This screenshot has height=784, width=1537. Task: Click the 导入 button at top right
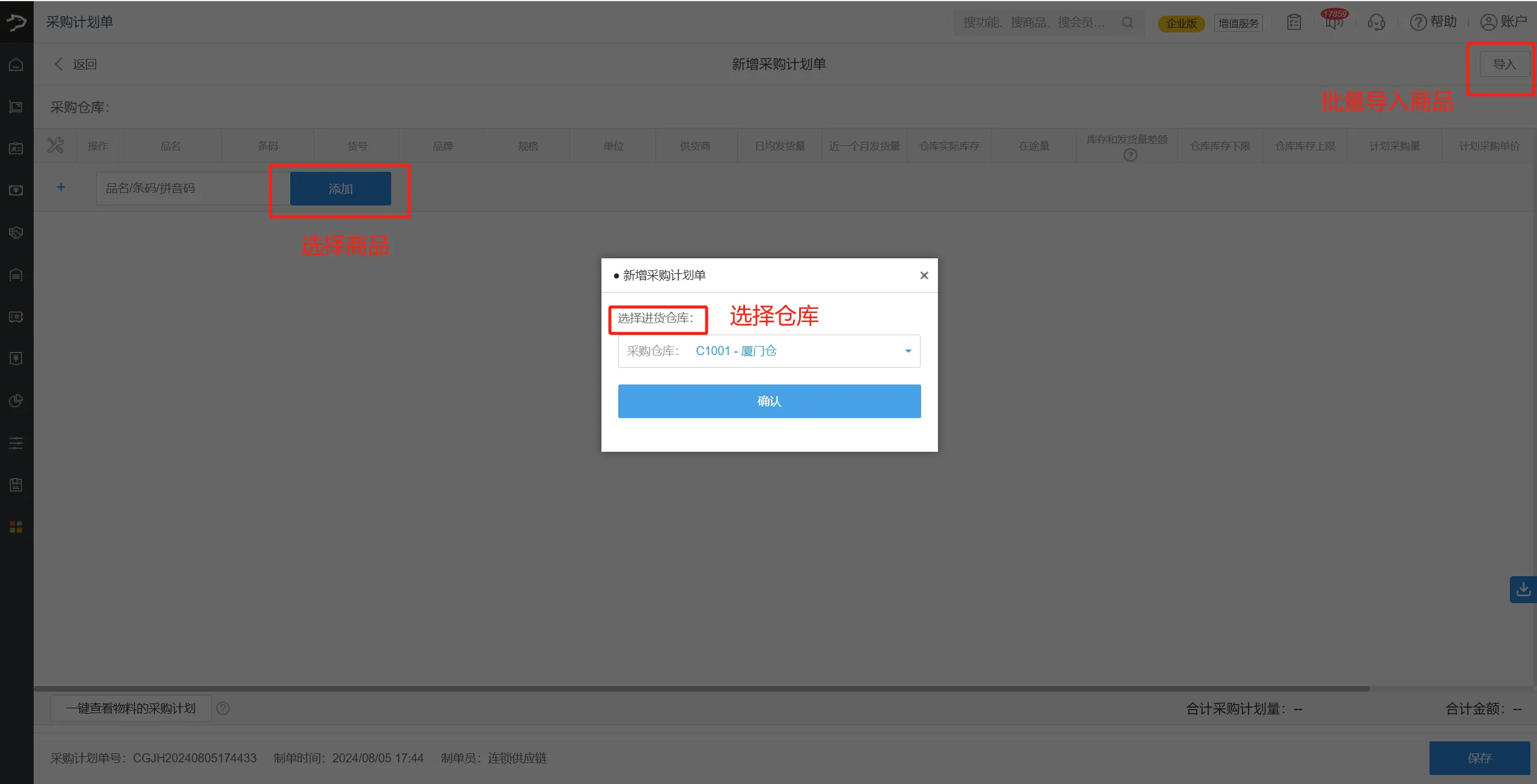(1504, 64)
